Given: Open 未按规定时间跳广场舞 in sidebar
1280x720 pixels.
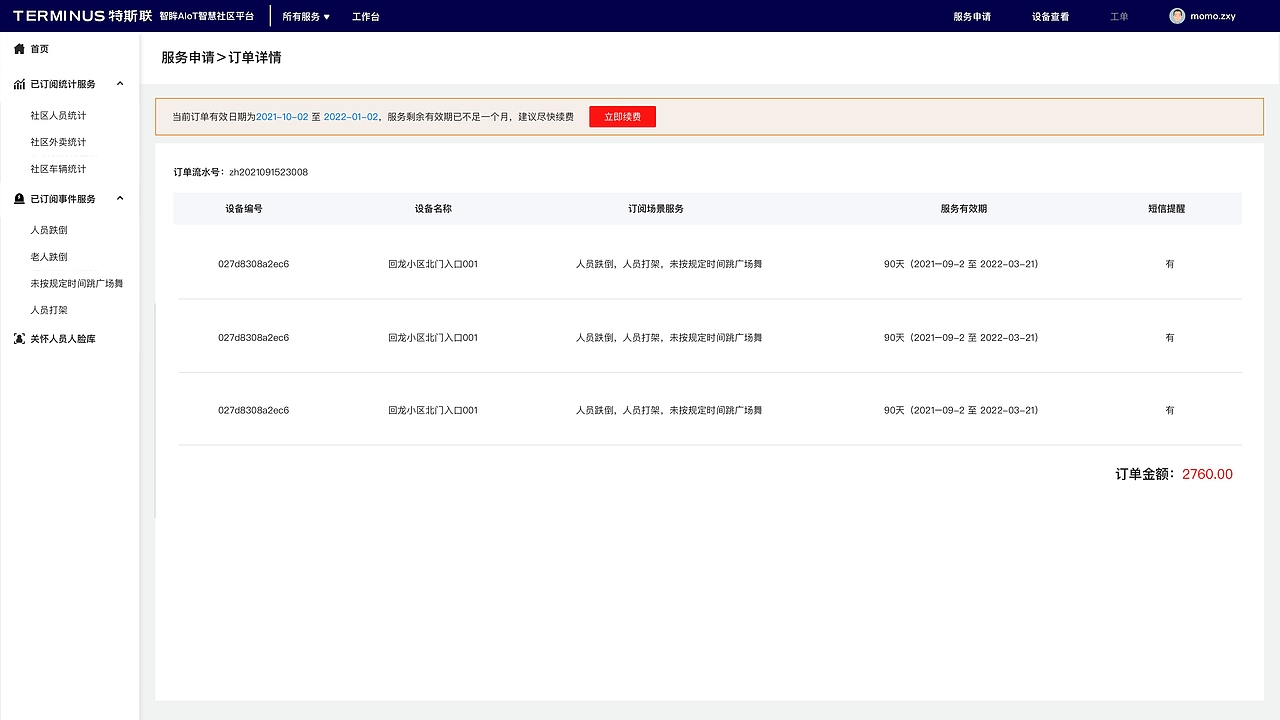Looking at the screenshot, I should tap(77, 284).
